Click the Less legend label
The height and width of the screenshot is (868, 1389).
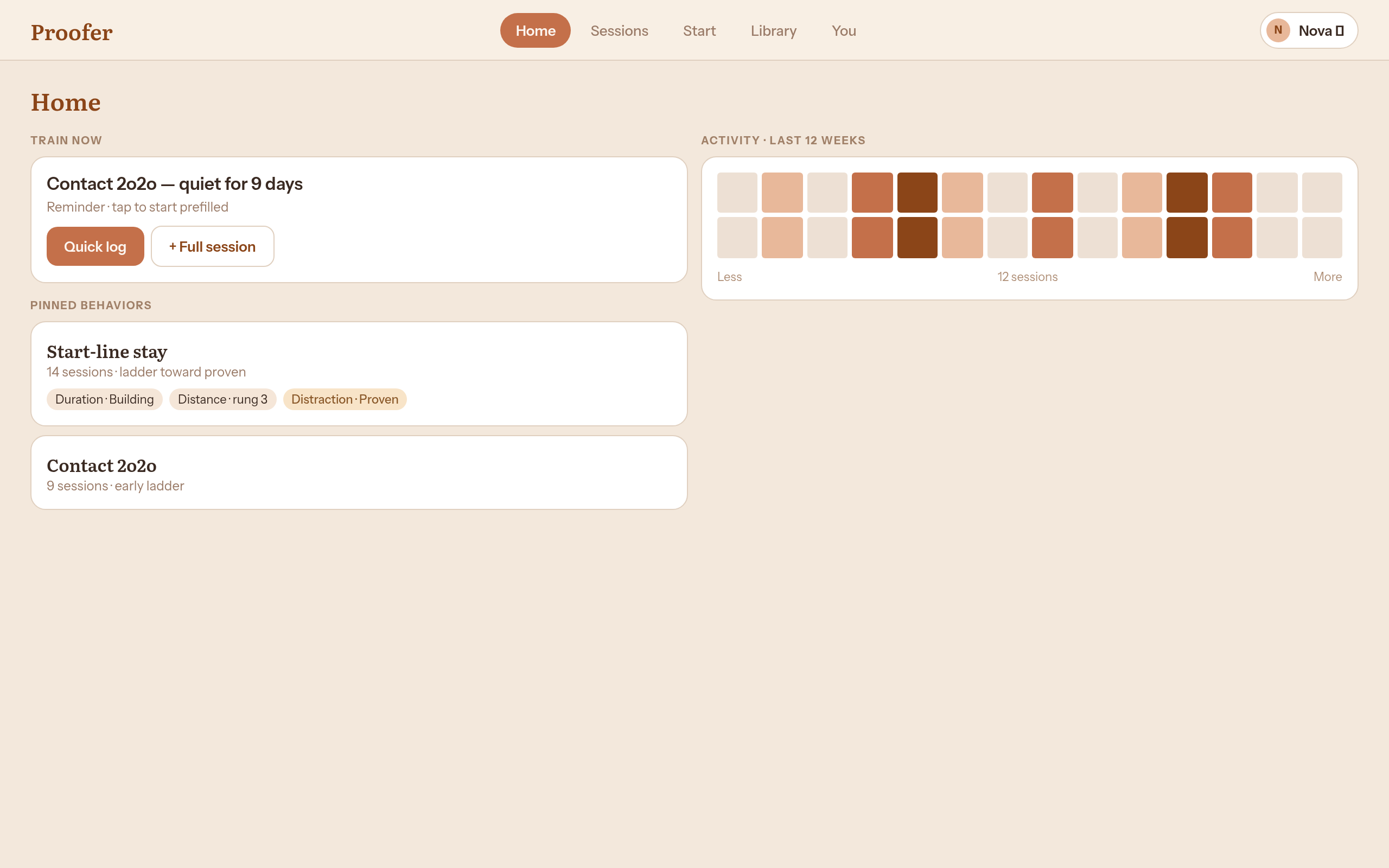tap(729, 277)
